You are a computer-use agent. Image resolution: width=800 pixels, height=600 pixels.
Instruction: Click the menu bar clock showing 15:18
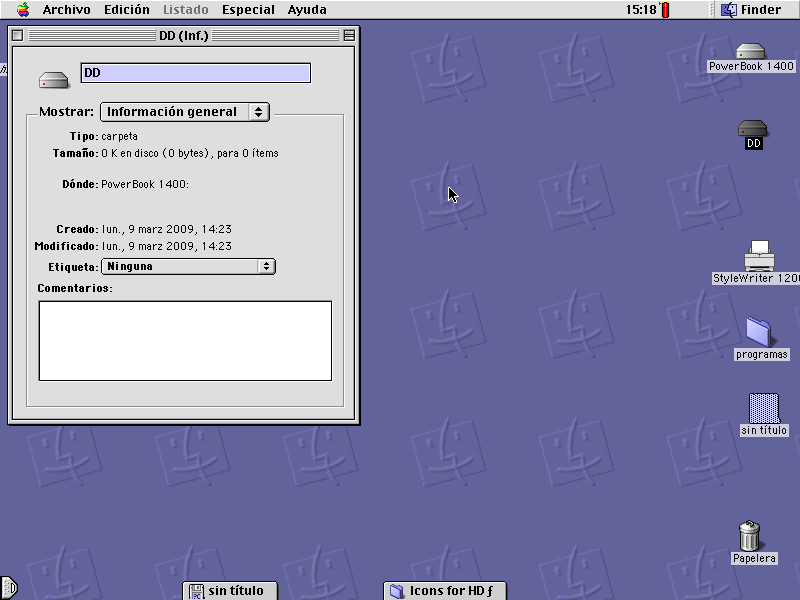click(641, 10)
